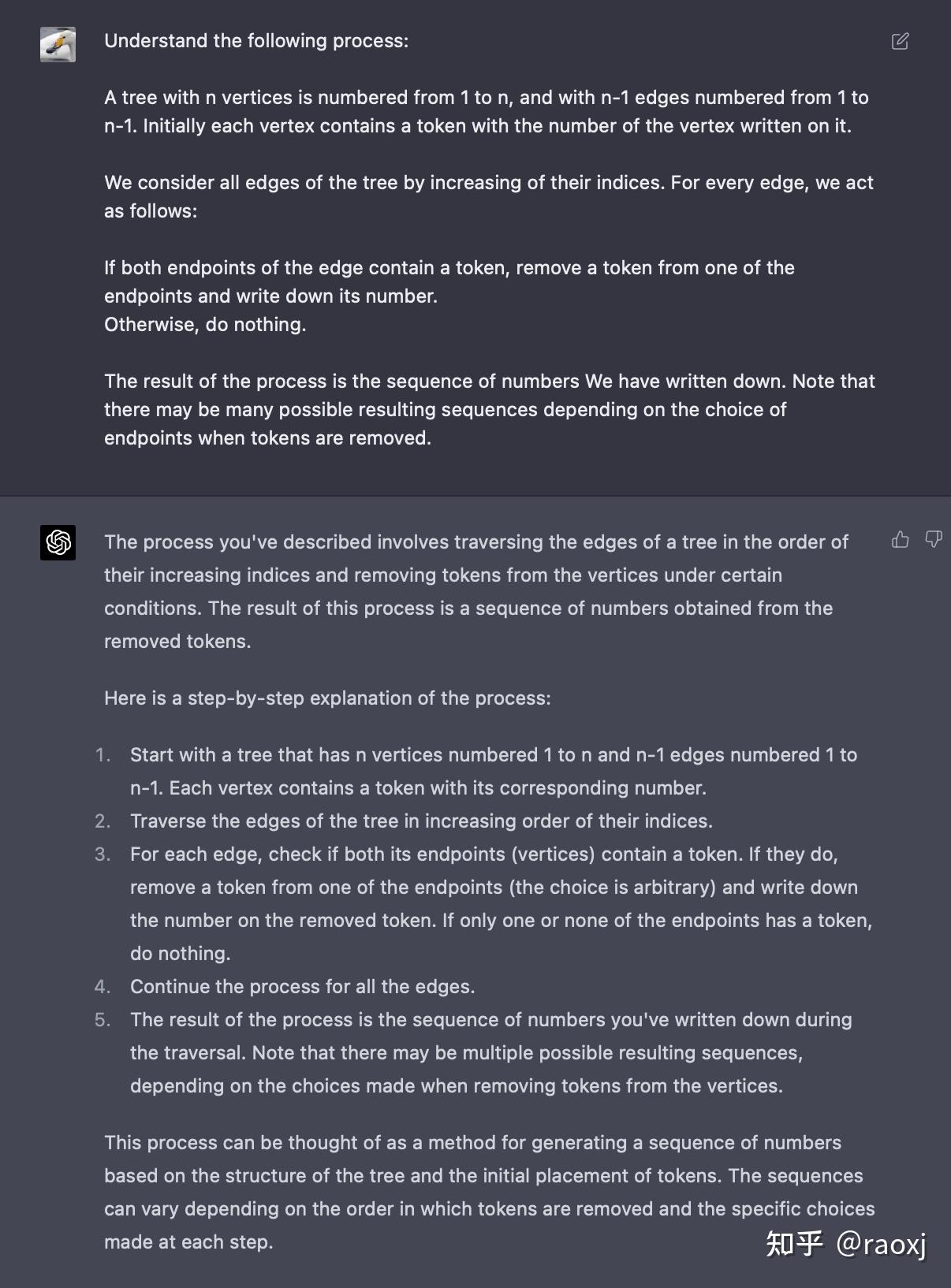Click the user paragraph starting "The result of the process"
The width and height of the screenshot is (951, 1288).
click(x=489, y=410)
